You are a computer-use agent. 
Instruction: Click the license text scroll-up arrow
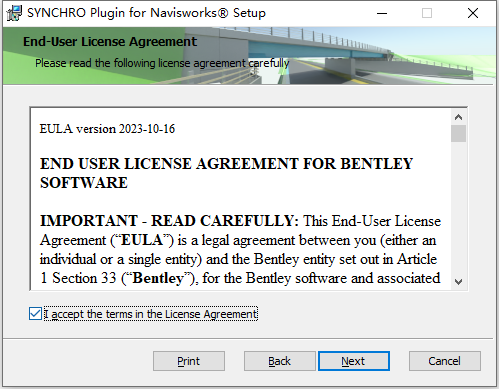point(458,117)
